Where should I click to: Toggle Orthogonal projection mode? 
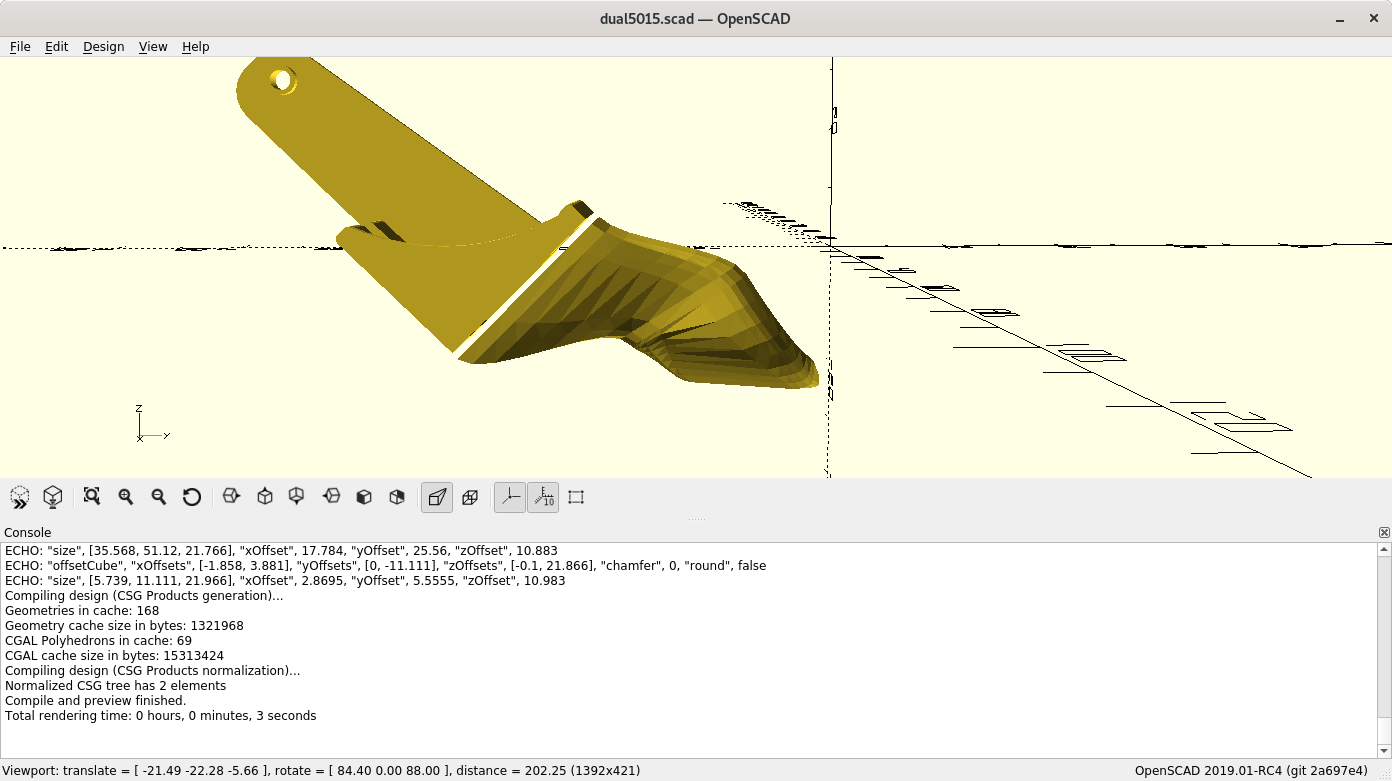pos(470,497)
